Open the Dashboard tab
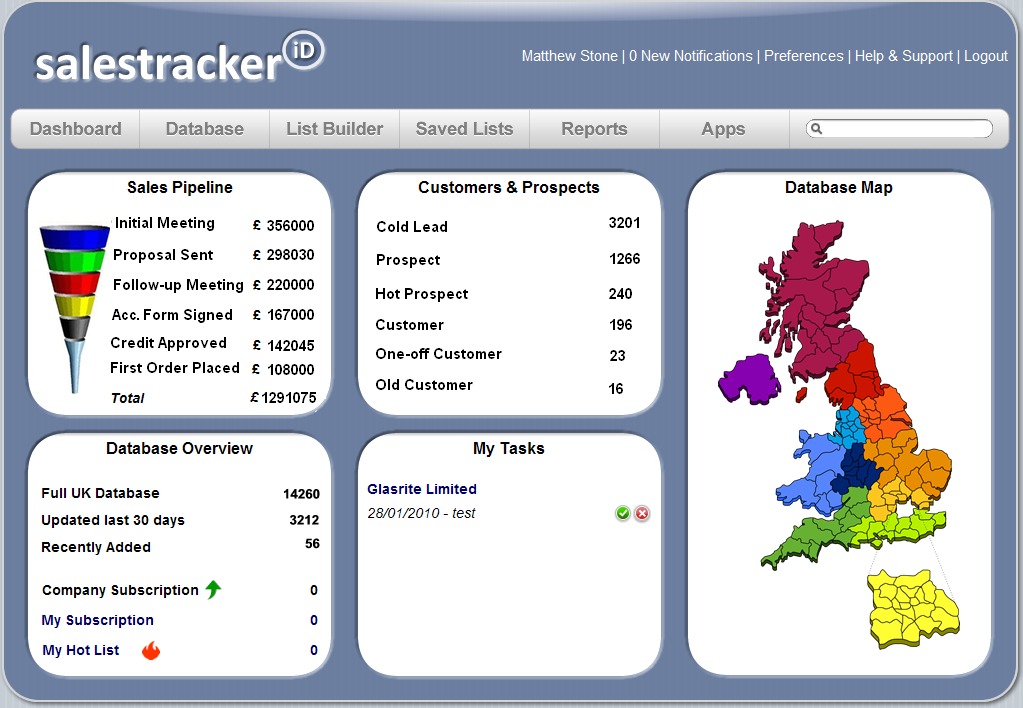The image size is (1023, 708). point(76,129)
